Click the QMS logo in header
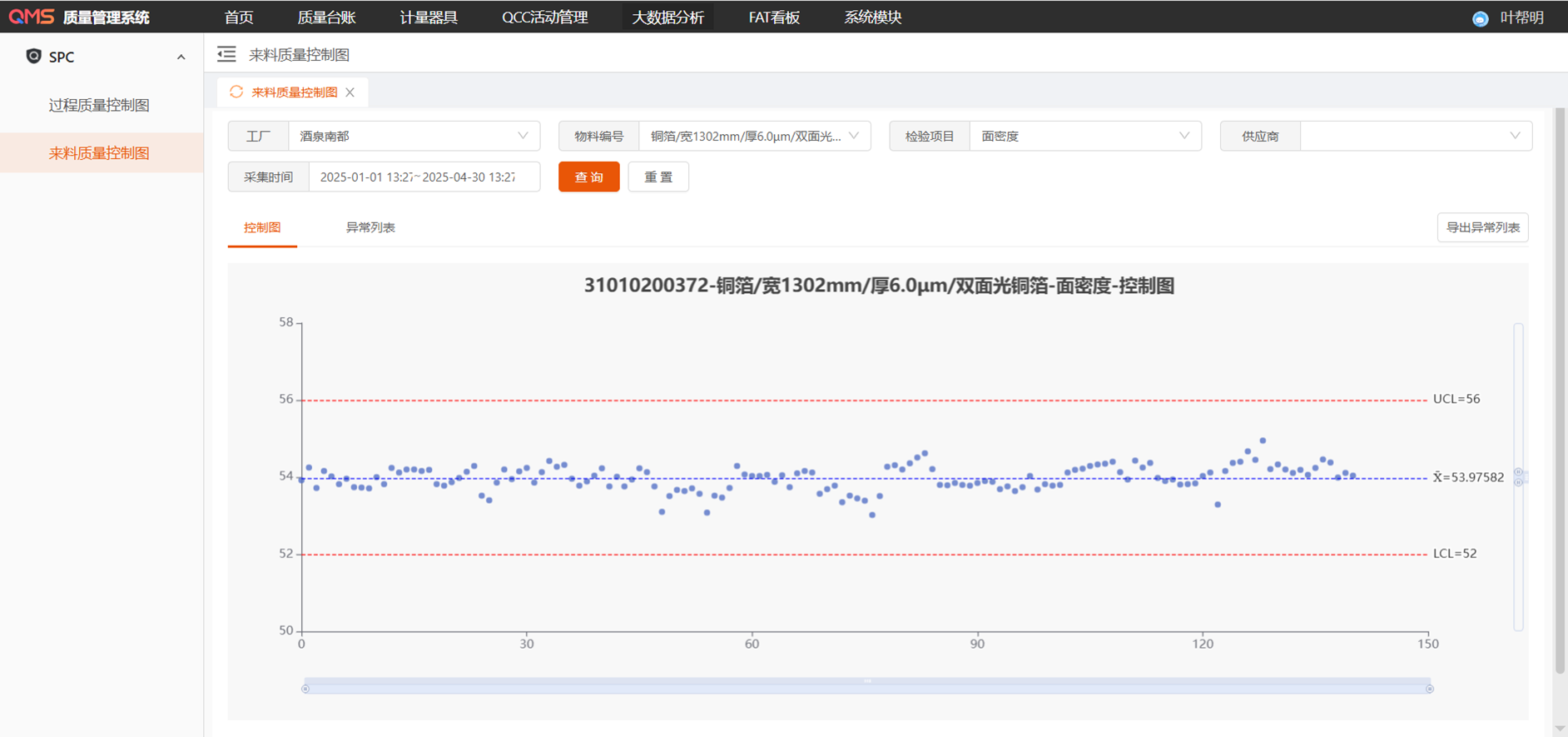The height and width of the screenshot is (737, 1568). point(32,17)
